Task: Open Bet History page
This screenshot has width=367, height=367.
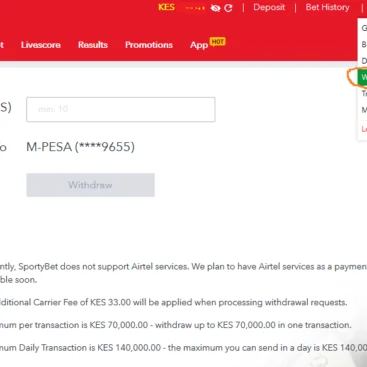Action: [327, 7]
